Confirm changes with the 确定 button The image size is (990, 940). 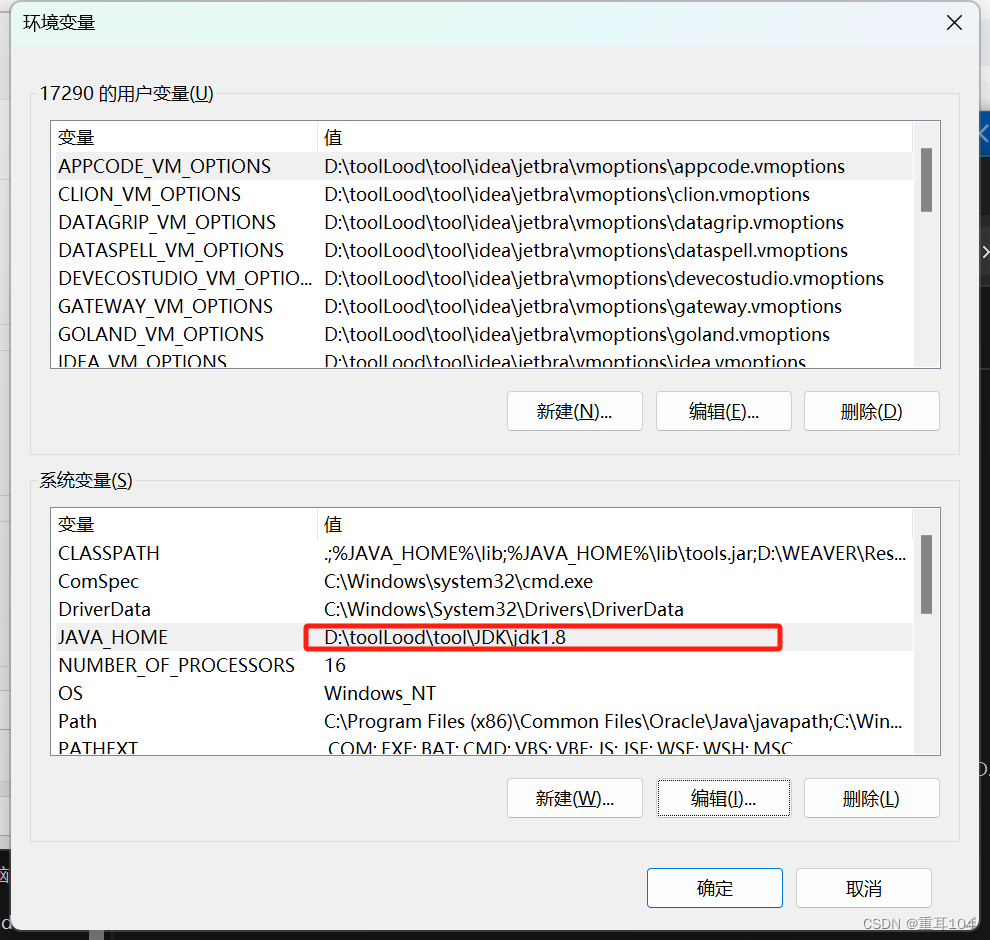point(714,887)
